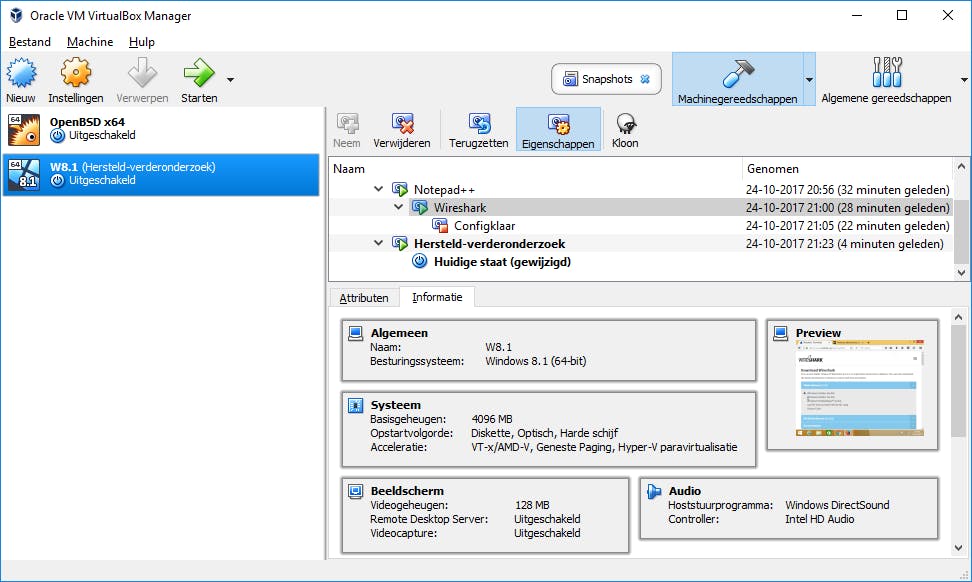Click the OpenBSD x64 blowfish OS icon
Image resolution: width=972 pixels, height=582 pixels.
[x=24, y=129]
